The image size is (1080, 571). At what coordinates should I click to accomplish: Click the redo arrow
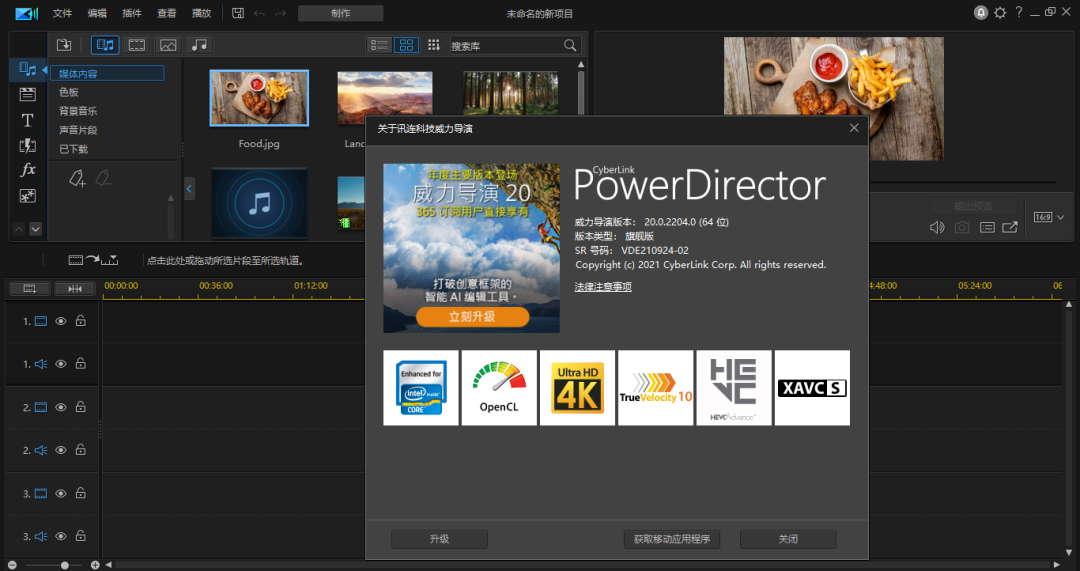click(280, 13)
